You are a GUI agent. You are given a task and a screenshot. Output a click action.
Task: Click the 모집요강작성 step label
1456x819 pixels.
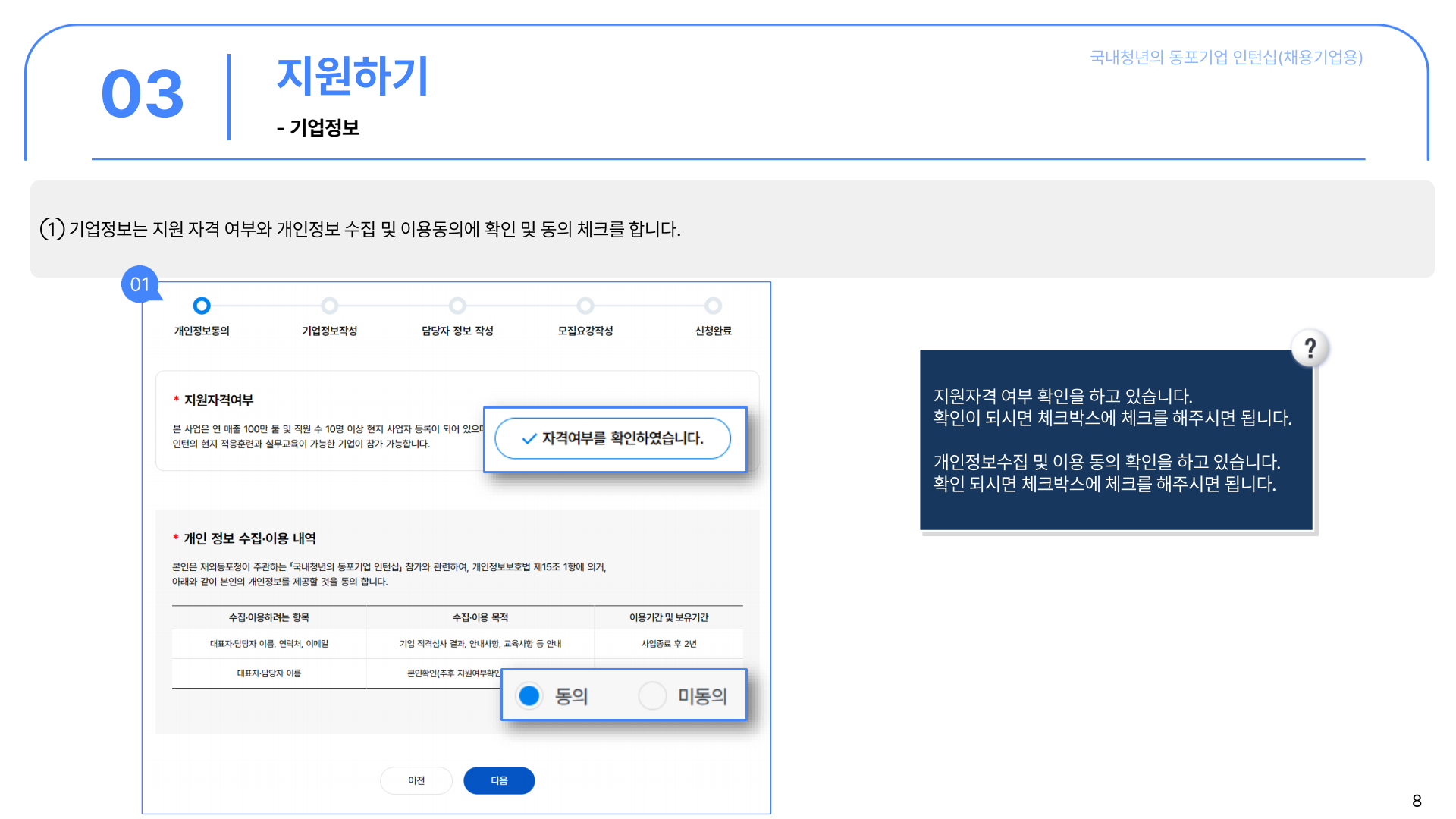pos(585,331)
